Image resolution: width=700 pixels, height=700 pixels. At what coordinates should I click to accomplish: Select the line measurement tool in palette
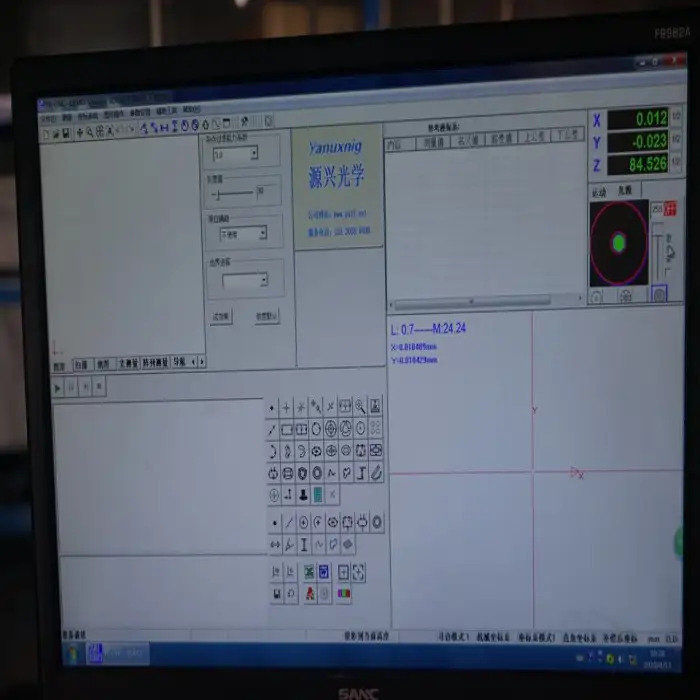tap(273, 429)
